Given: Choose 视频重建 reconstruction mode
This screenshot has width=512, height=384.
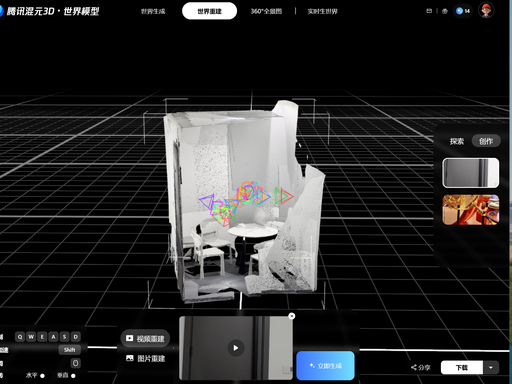Looking at the screenshot, I should pos(145,339).
